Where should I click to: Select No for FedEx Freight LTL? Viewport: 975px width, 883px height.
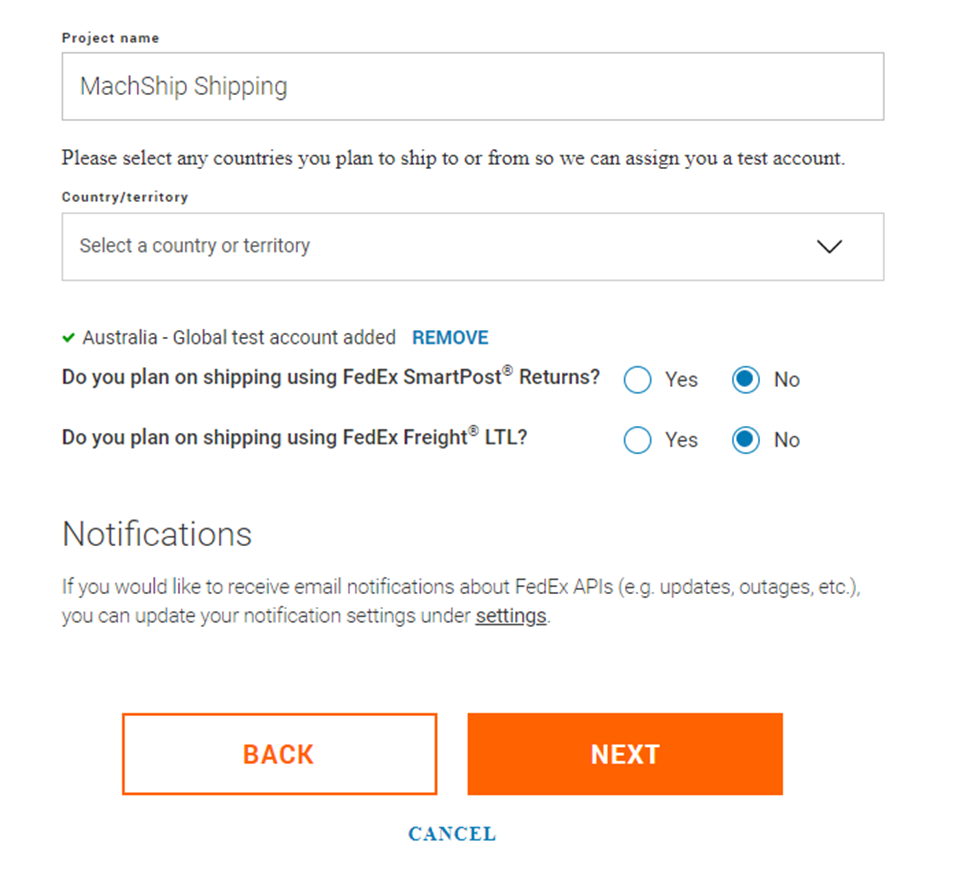pyautogui.click(x=746, y=440)
